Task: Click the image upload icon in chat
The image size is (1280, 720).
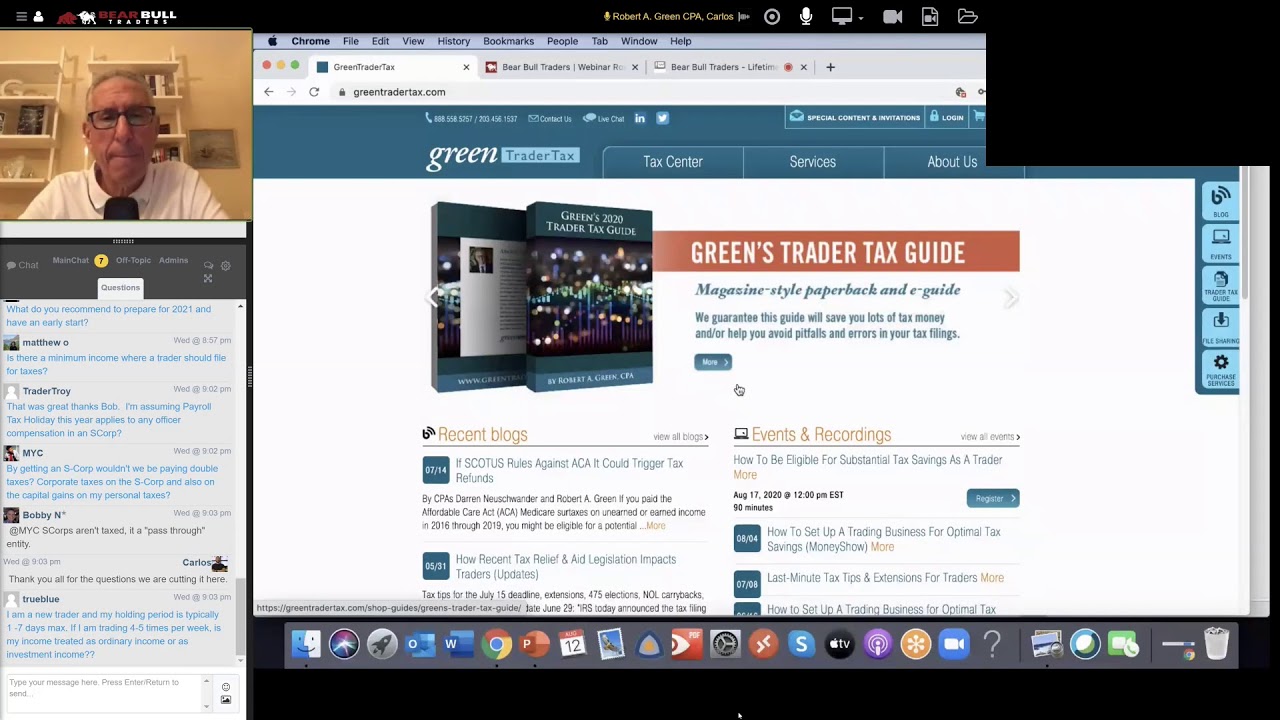Action: pos(225,700)
